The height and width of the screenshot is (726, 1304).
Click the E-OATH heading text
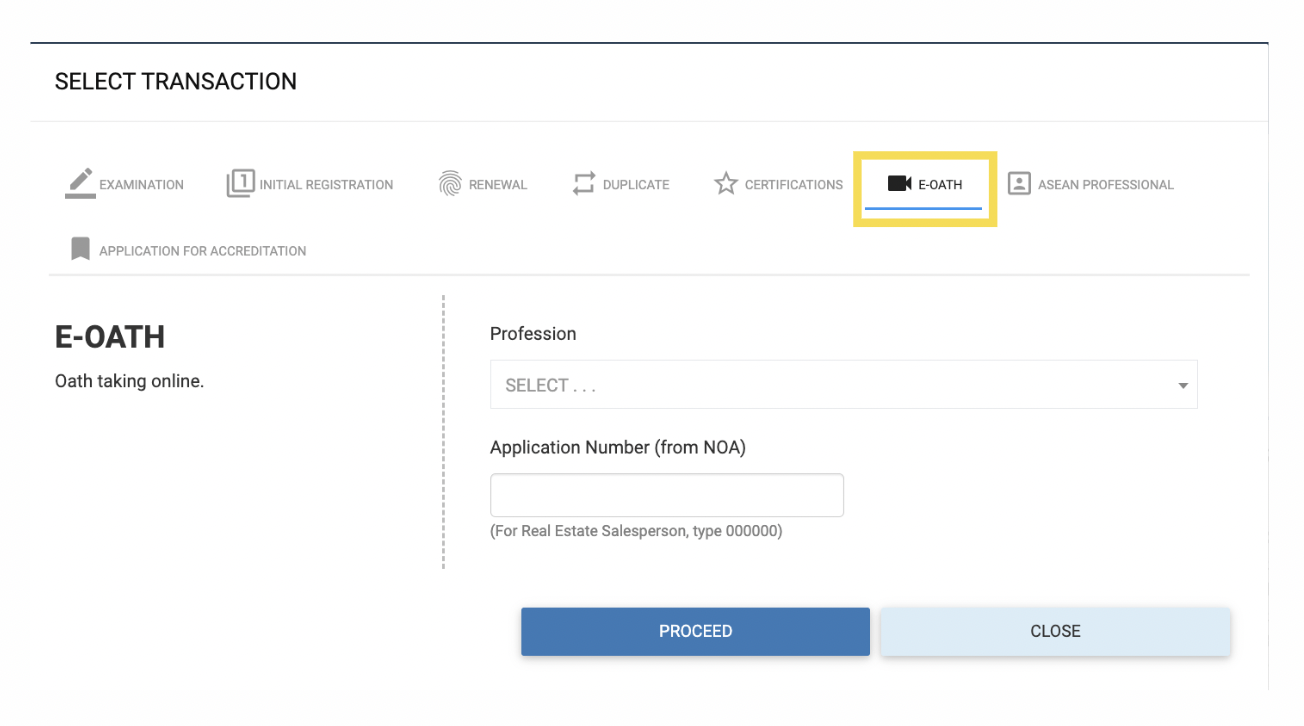[110, 337]
